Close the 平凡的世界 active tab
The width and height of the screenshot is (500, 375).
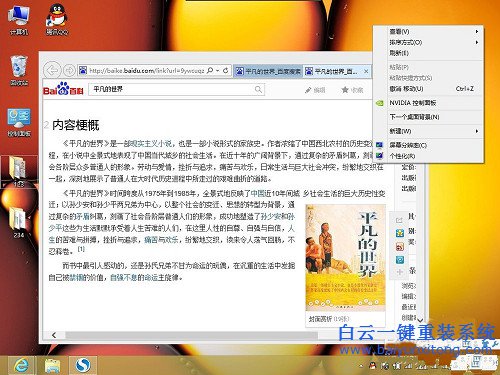coord(366,71)
